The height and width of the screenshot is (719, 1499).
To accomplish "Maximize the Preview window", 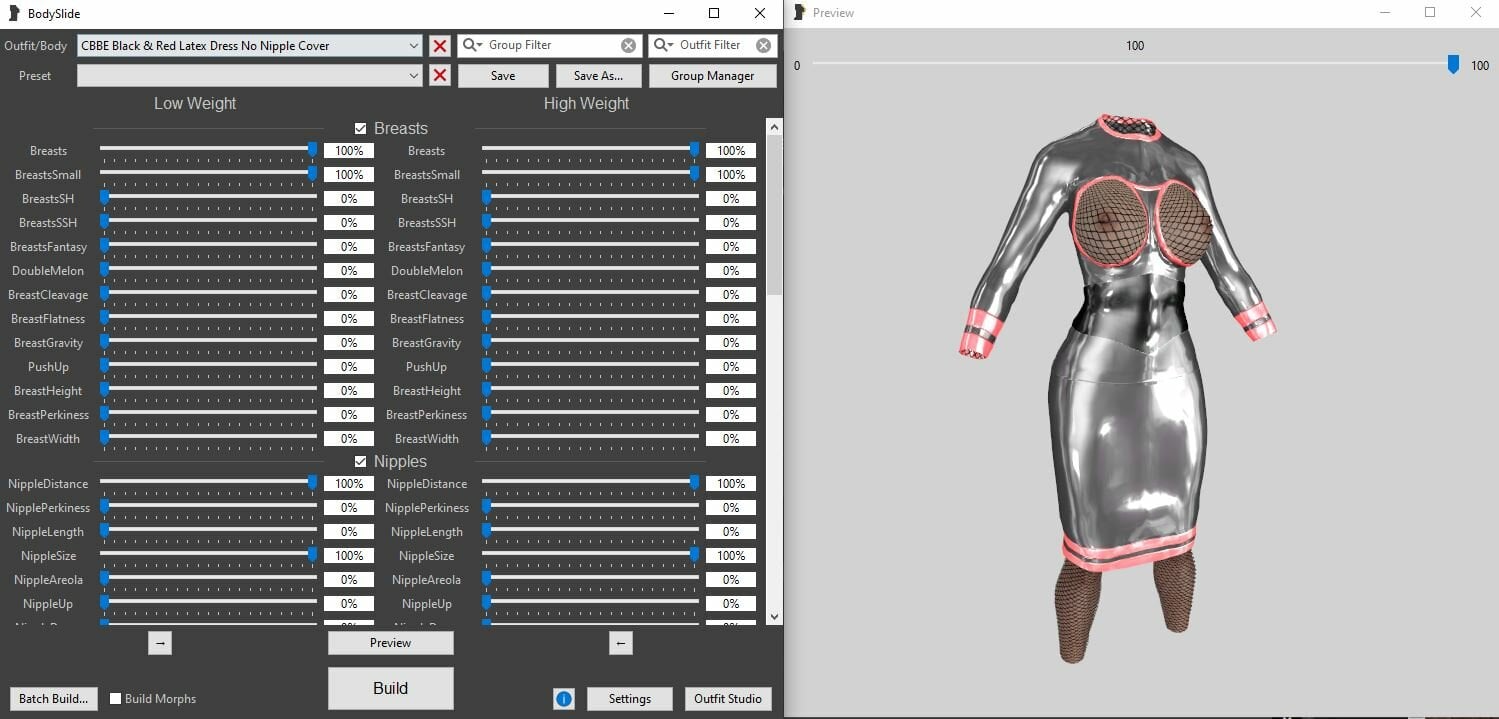I will (x=1430, y=13).
